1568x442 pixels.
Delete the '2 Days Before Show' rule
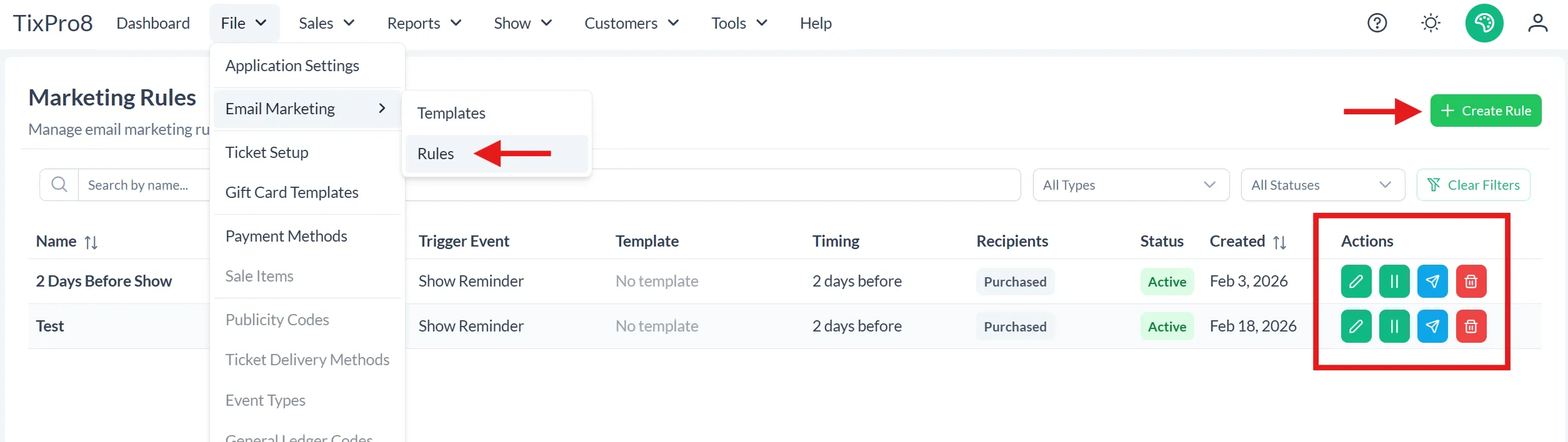pyautogui.click(x=1471, y=282)
